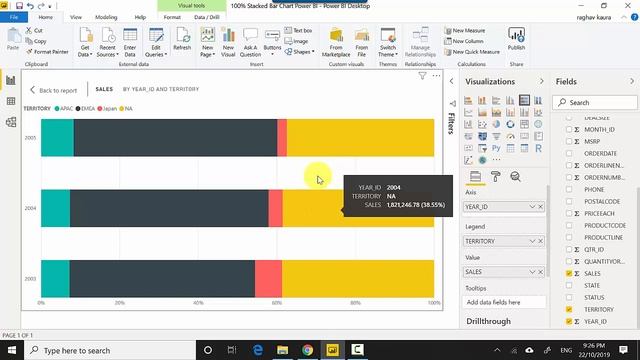Click the APAC legend color marker
The width and height of the screenshot is (640, 360).
click(57, 109)
